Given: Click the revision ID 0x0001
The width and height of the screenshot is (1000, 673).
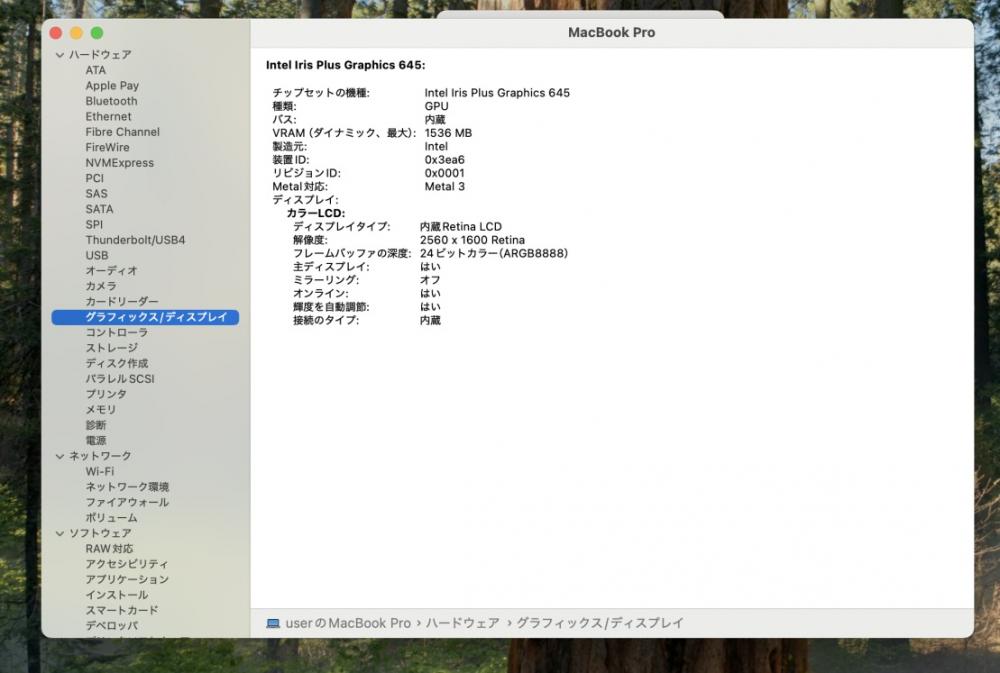Looking at the screenshot, I should [x=445, y=174].
